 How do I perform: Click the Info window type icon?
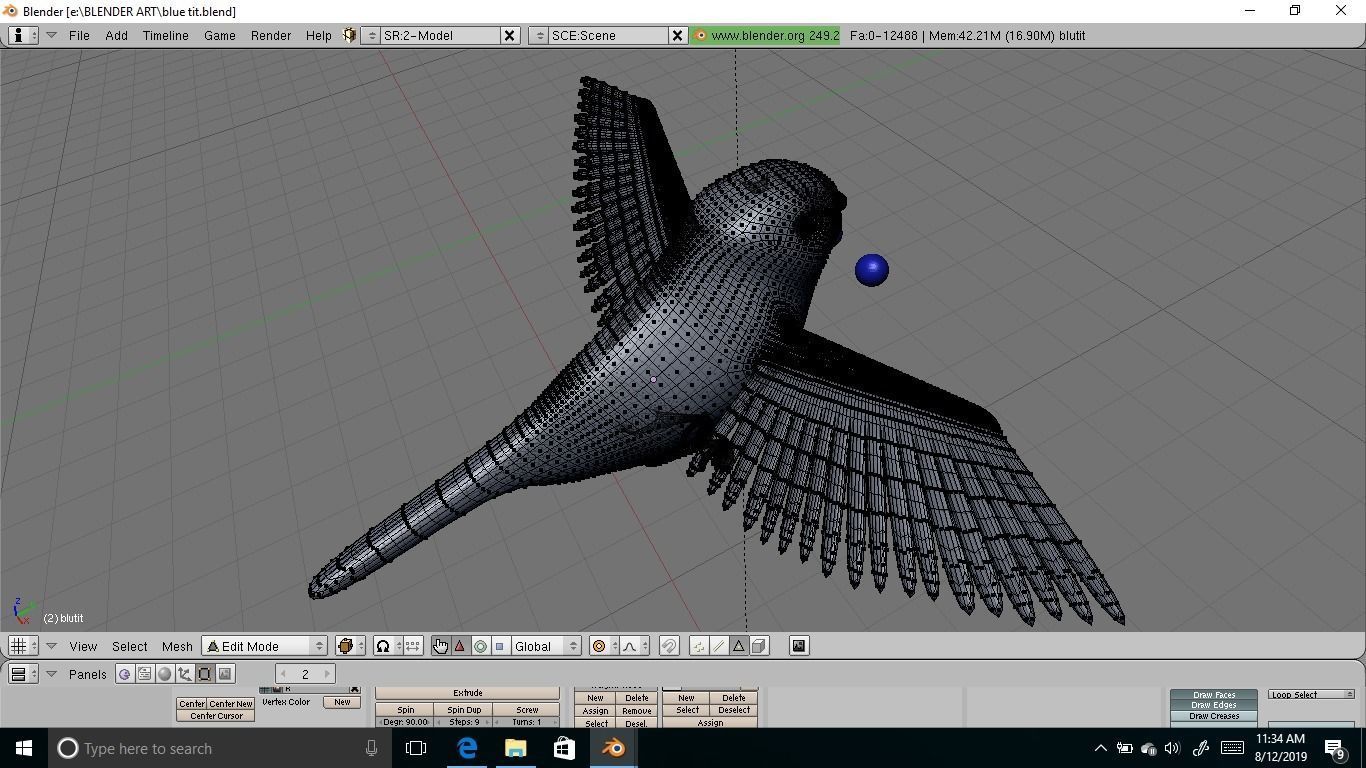23,35
